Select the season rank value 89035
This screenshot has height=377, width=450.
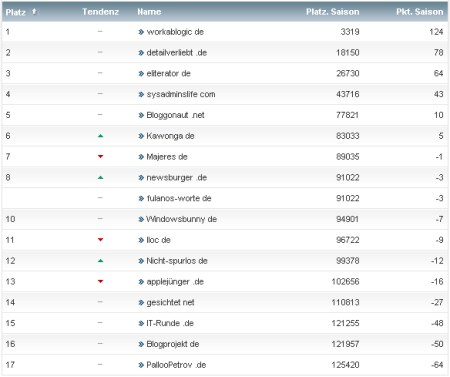pos(348,157)
